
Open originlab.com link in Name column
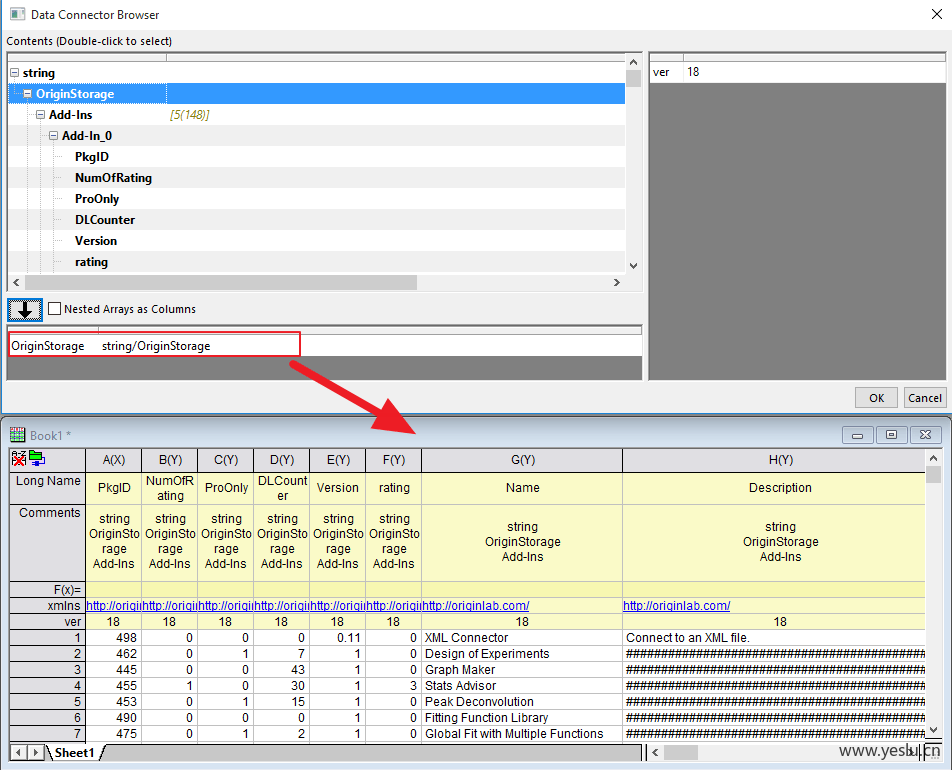click(x=476, y=605)
